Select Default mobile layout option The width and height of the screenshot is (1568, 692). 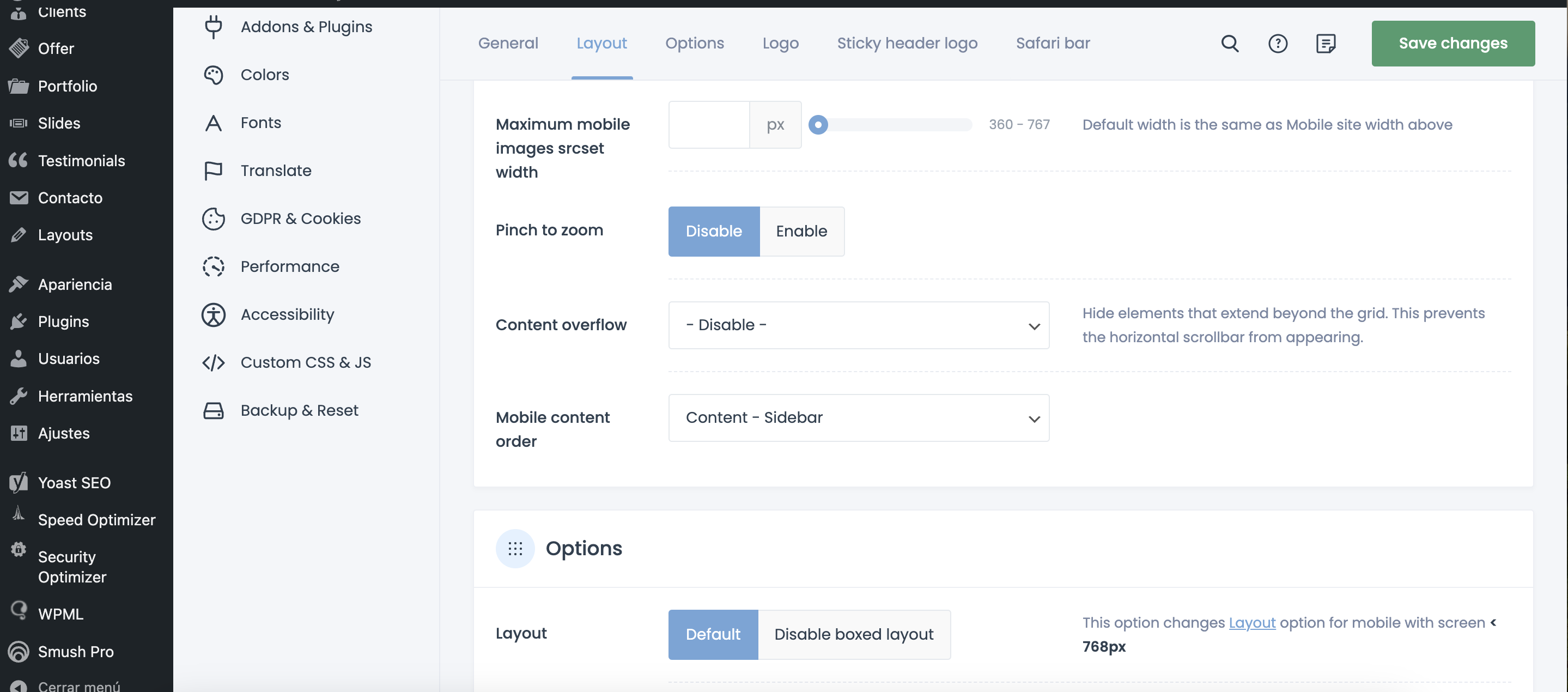click(x=713, y=634)
